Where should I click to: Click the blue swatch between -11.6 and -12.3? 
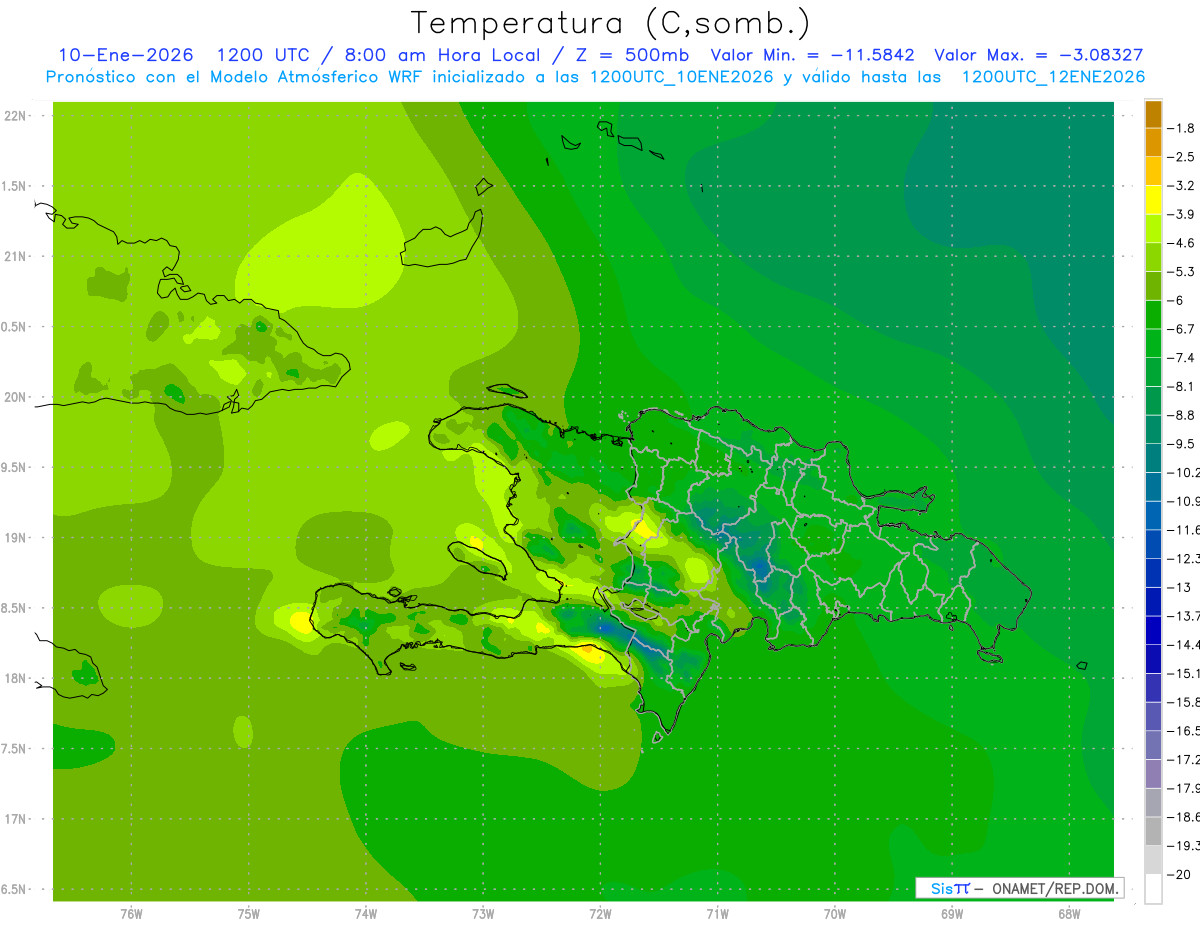pyautogui.click(x=1153, y=543)
